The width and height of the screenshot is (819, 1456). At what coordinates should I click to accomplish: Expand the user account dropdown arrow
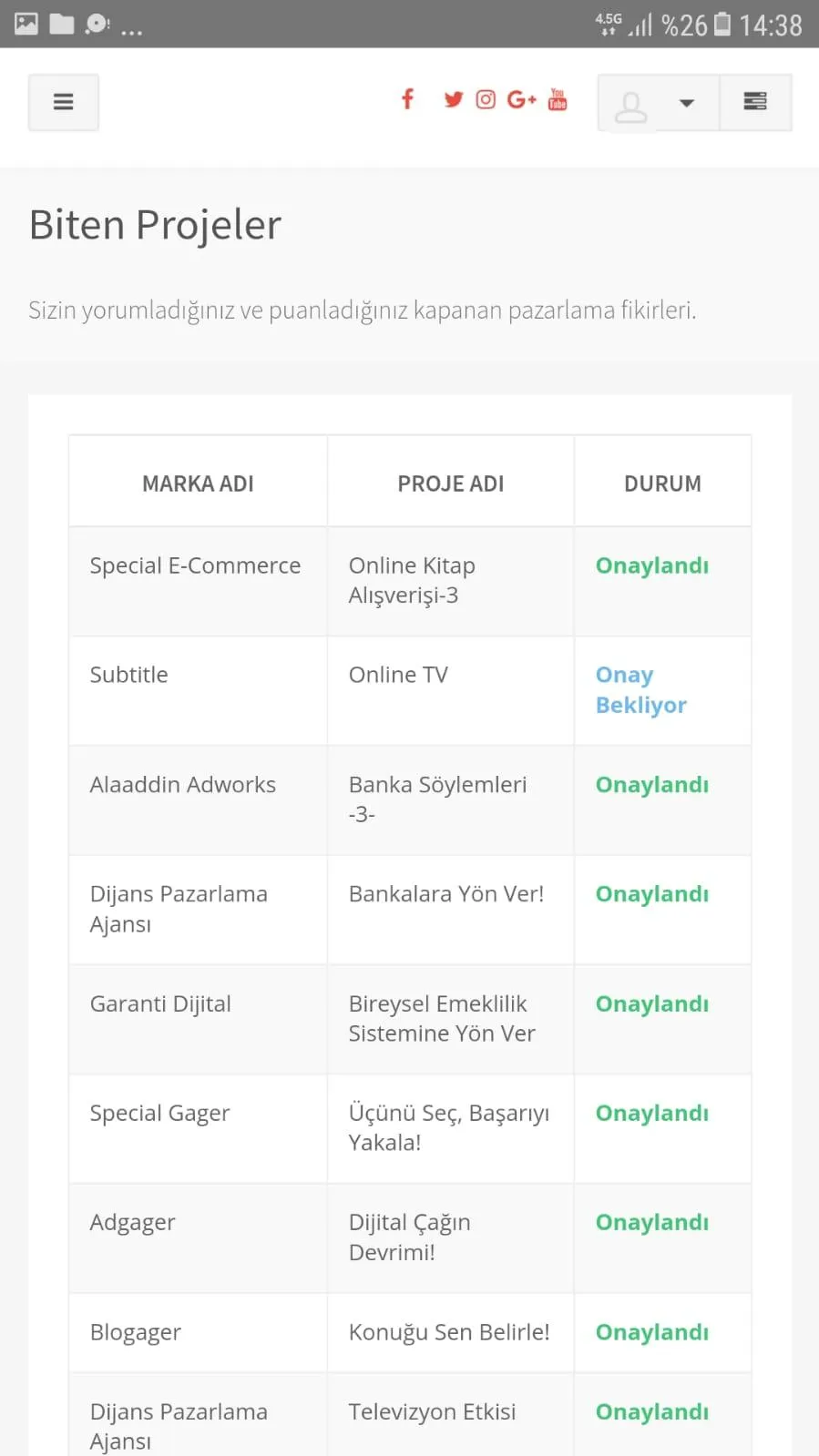point(687,103)
